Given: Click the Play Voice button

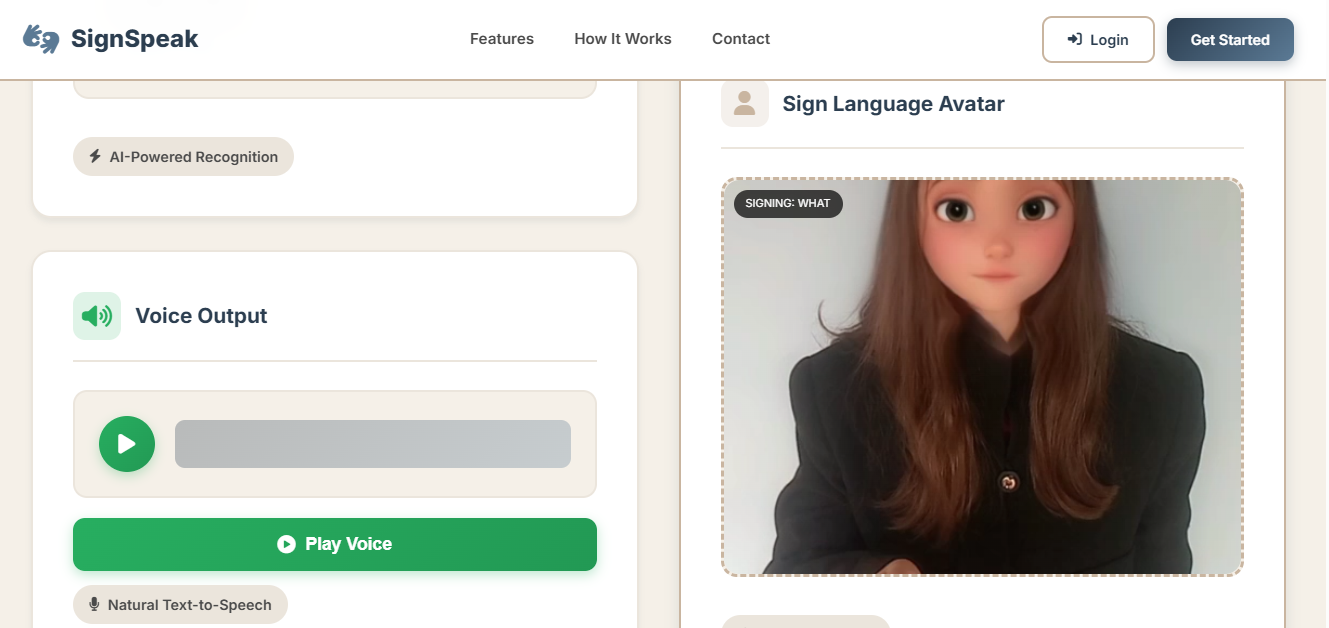Looking at the screenshot, I should [335, 544].
